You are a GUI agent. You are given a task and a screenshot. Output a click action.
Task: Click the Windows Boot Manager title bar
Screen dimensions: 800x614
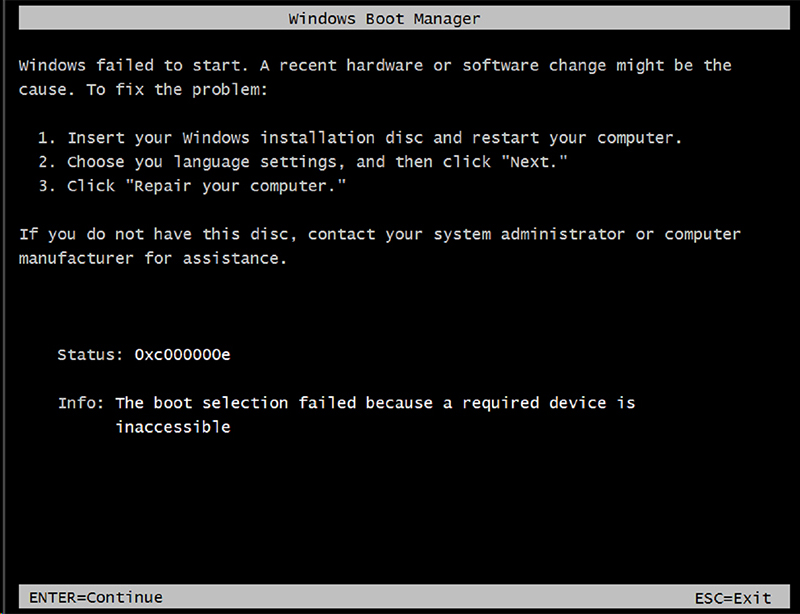(404, 18)
